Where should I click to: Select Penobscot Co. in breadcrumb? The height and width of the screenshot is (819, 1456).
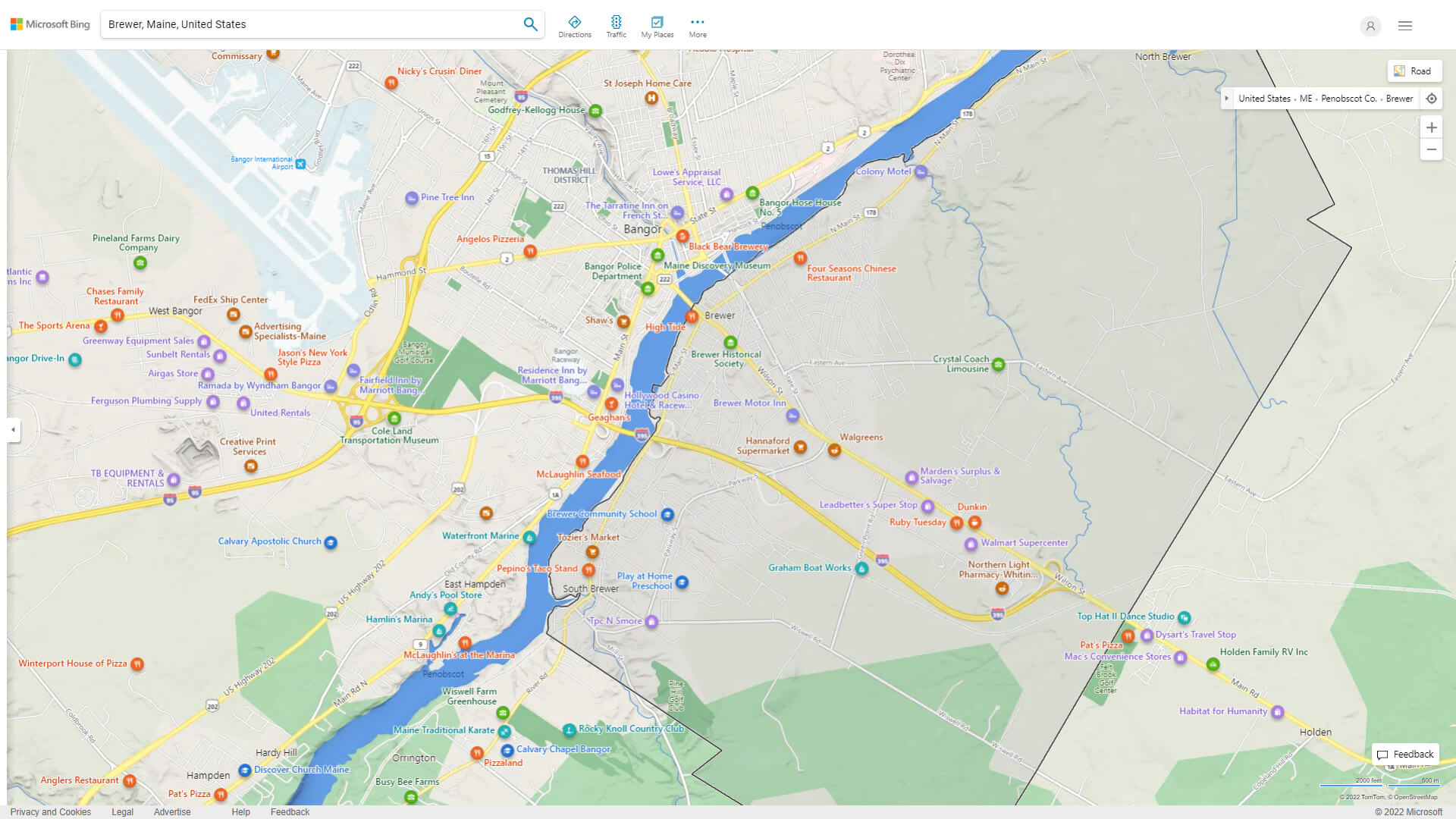[1348, 99]
